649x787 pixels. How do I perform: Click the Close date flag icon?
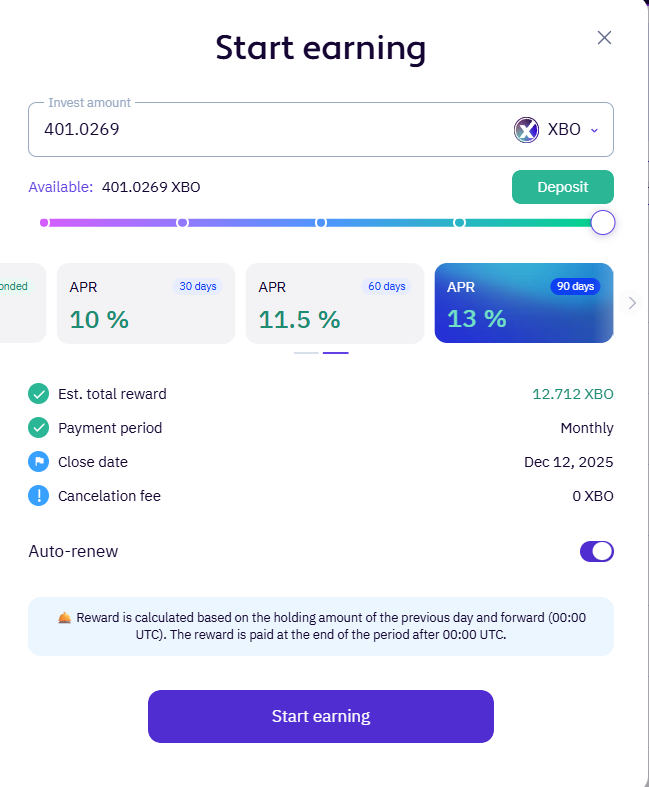click(39, 462)
